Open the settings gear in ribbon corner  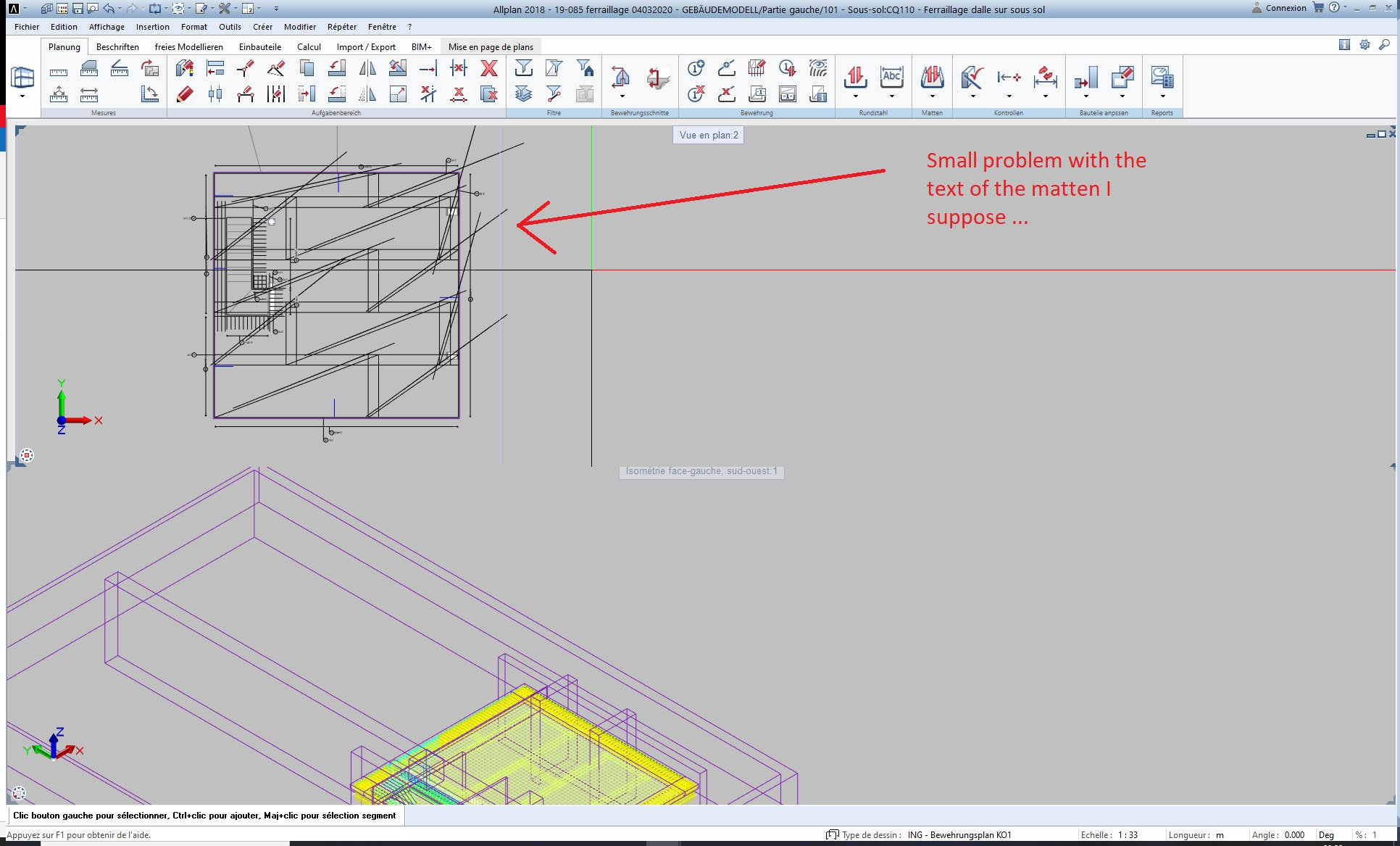pos(1364,45)
